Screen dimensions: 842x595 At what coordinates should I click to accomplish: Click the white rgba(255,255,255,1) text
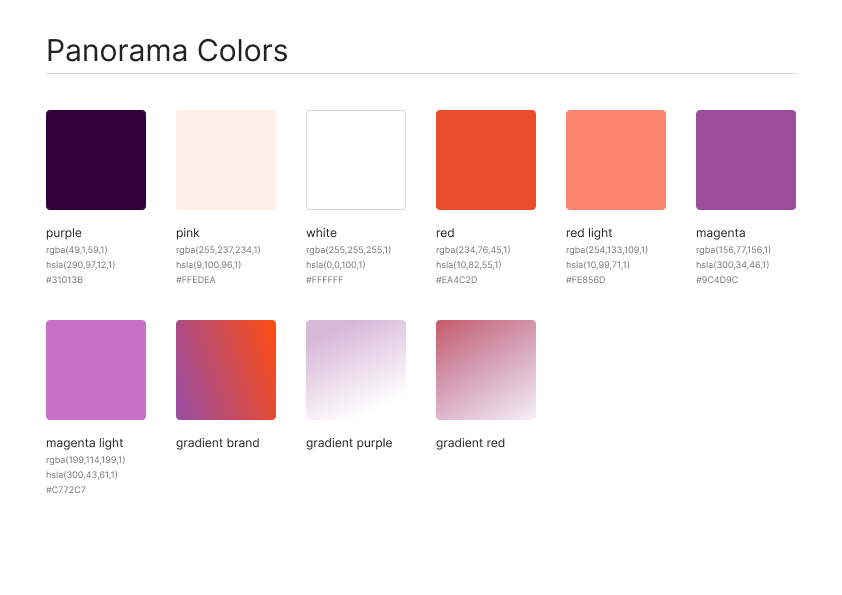point(349,250)
